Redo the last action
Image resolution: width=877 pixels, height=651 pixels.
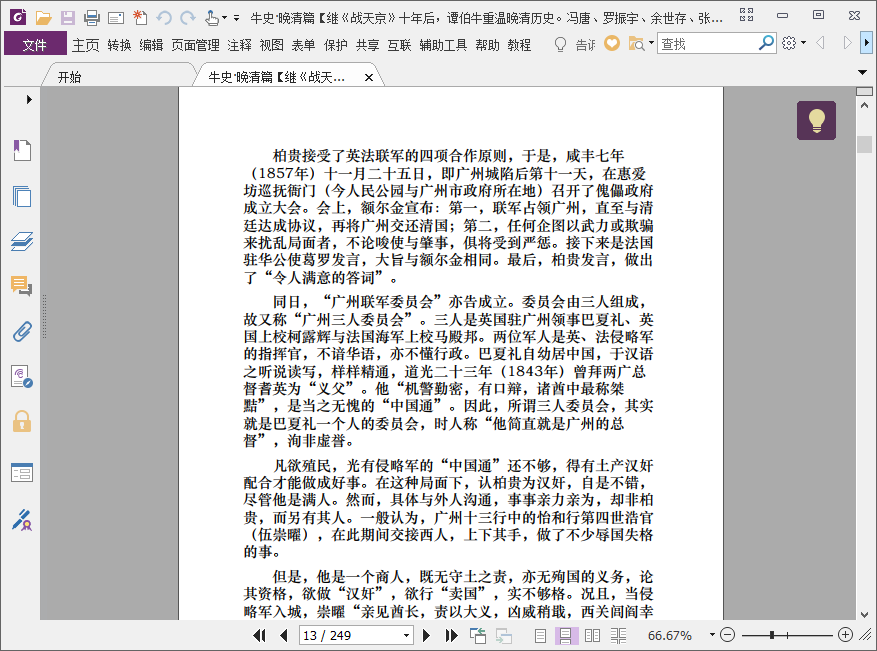(x=187, y=18)
